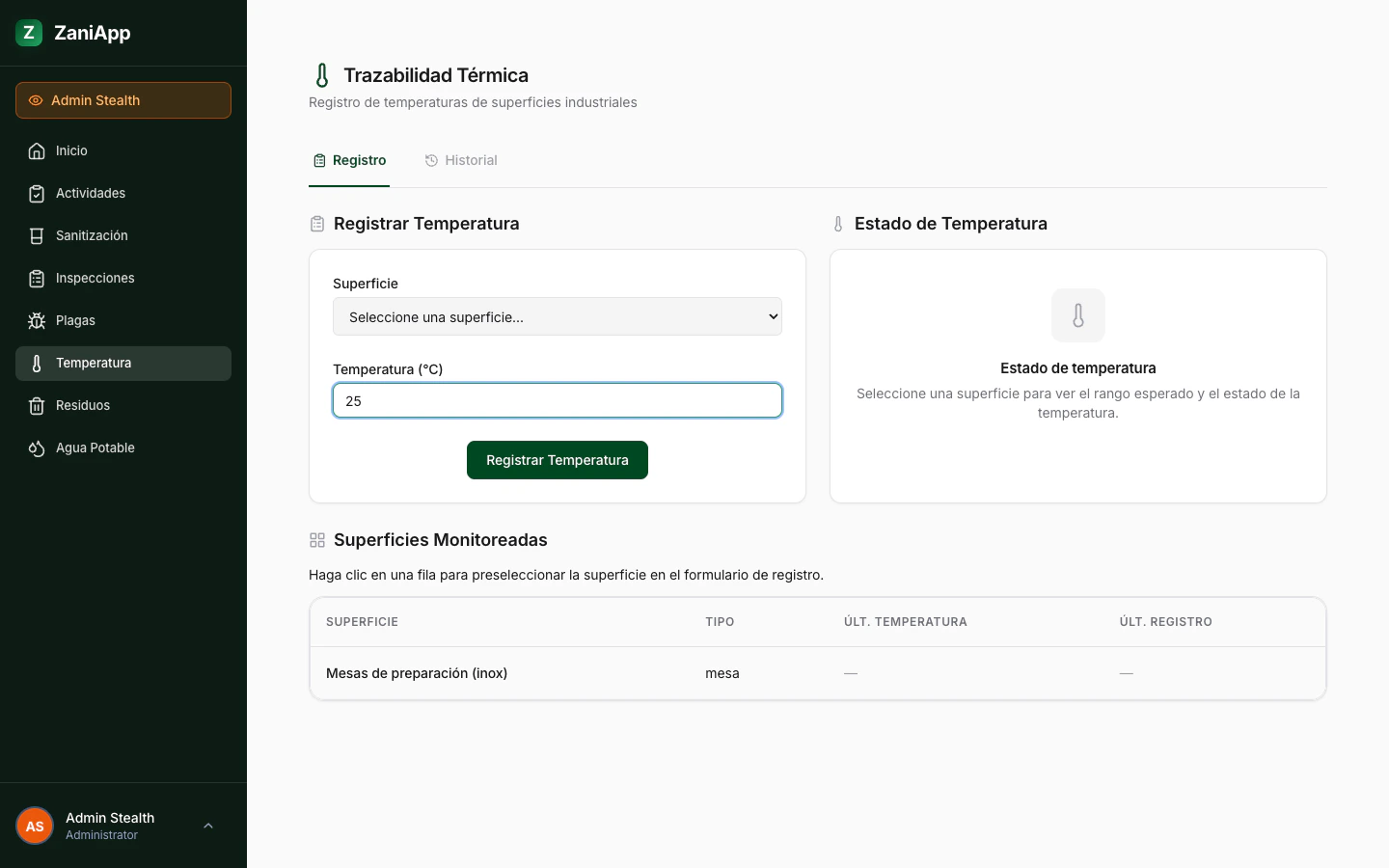Open Agua Potable water drop icon
The width and height of the screenshot is (1389, 868).
[36, 448]
